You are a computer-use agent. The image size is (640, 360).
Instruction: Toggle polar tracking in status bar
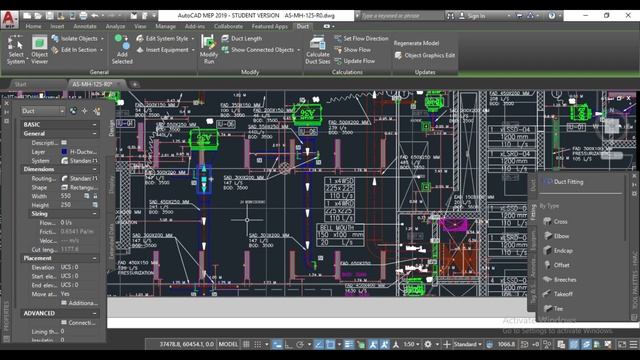(300, 344)
